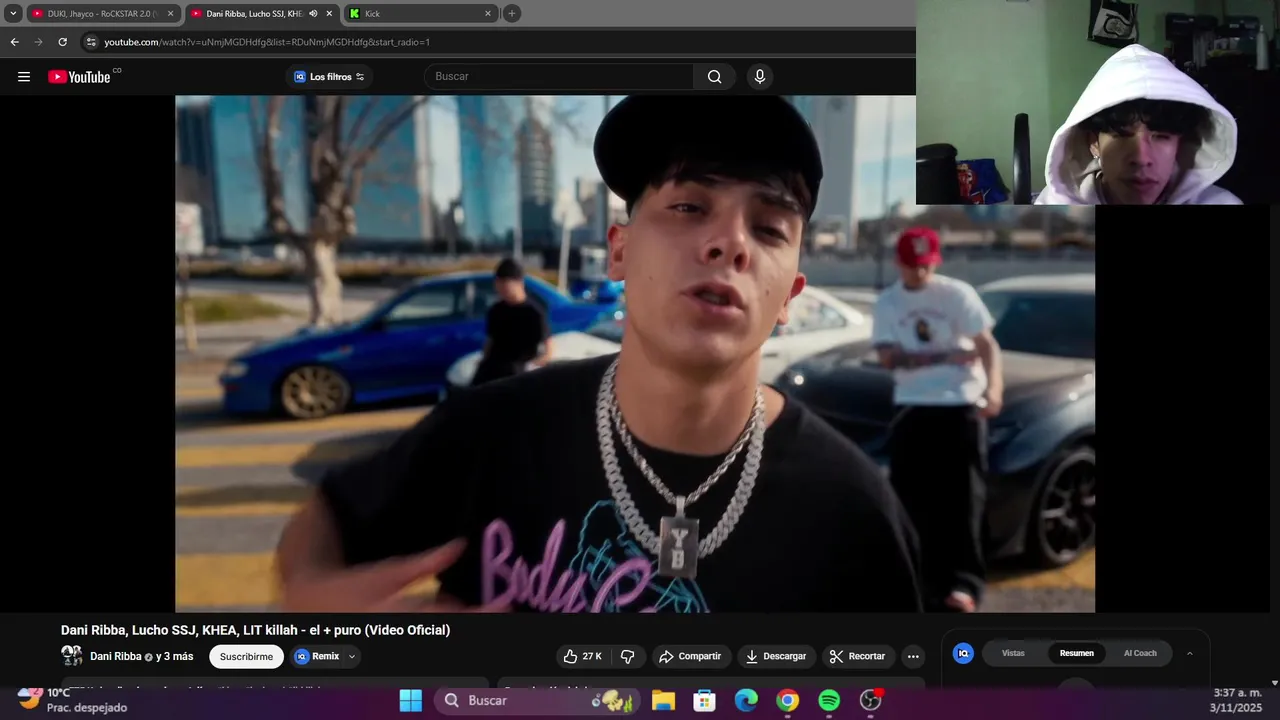Screen dimensions: 1280x720
Task: Start voice search with the microphone icon
Action: pos(760,76)
